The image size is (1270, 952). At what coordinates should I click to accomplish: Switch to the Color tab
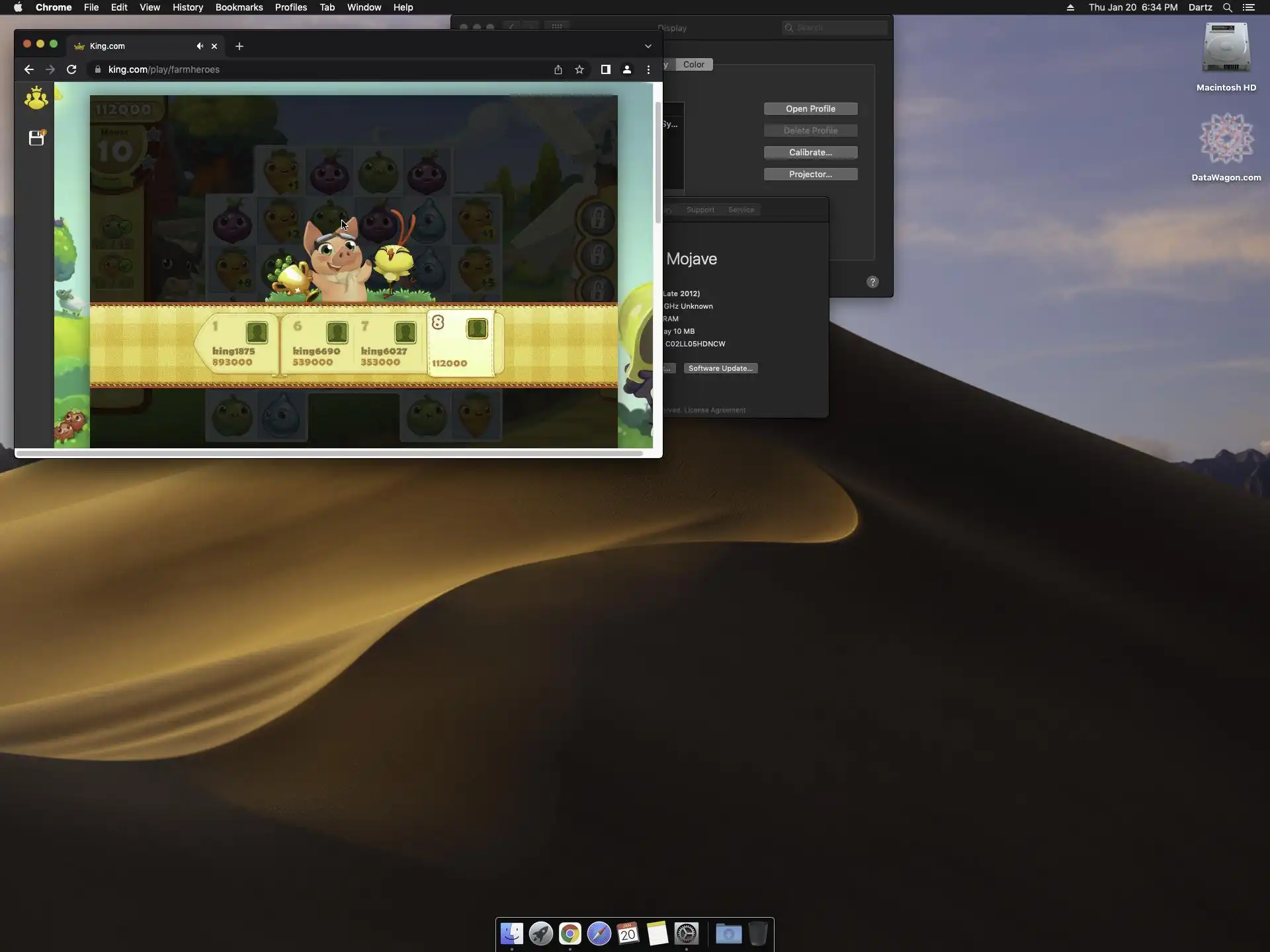693,64
